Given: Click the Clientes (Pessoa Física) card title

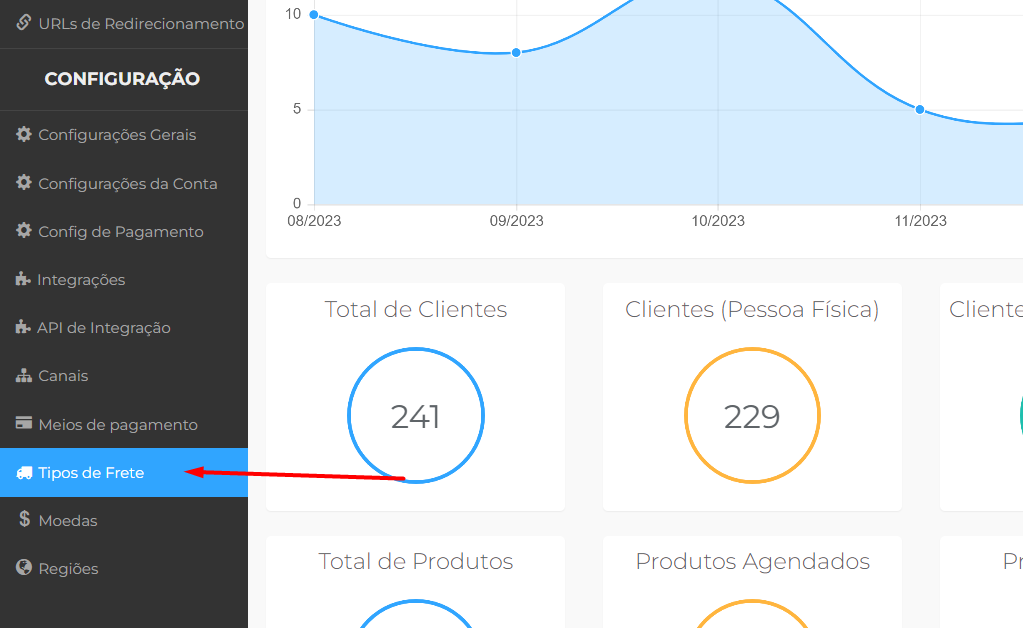Looking at the screenshot, I should click(x=752, y=309).
